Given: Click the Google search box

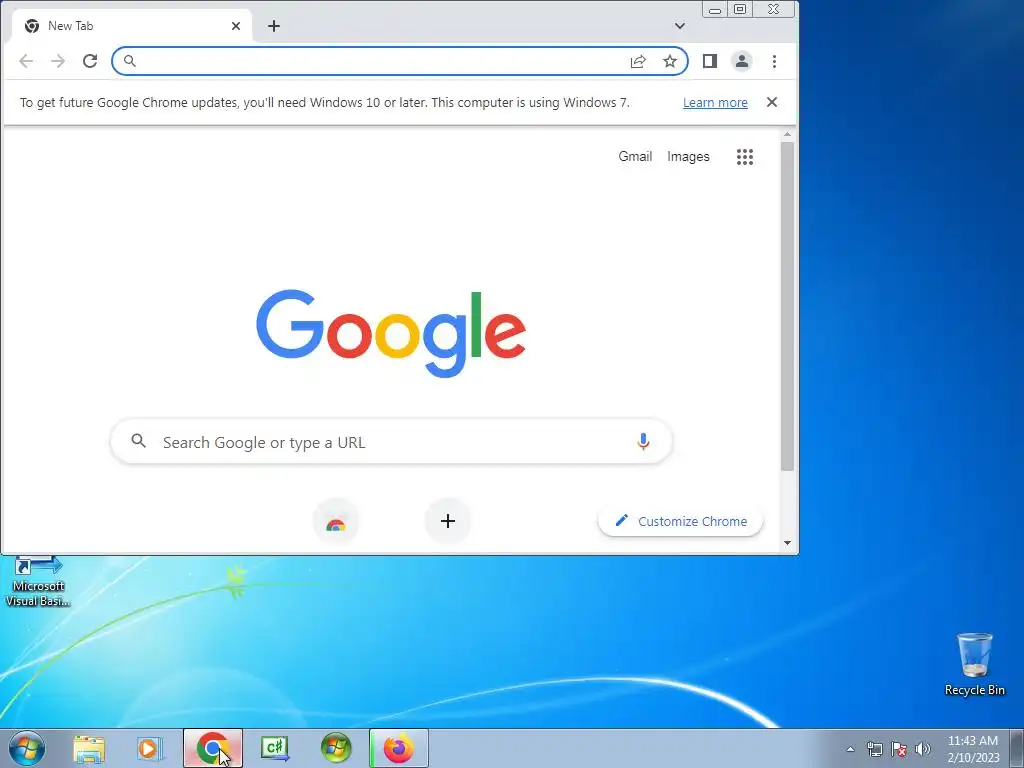Looking at the screenshot, I should [391, 442].
